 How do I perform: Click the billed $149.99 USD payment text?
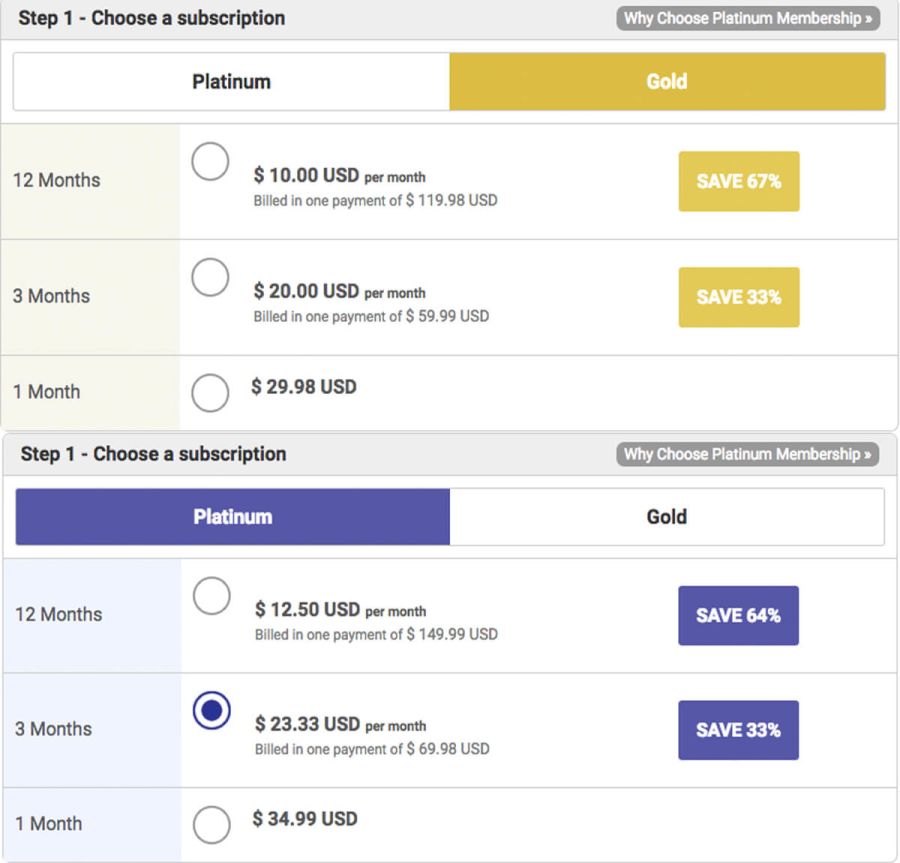pos(376,634)
